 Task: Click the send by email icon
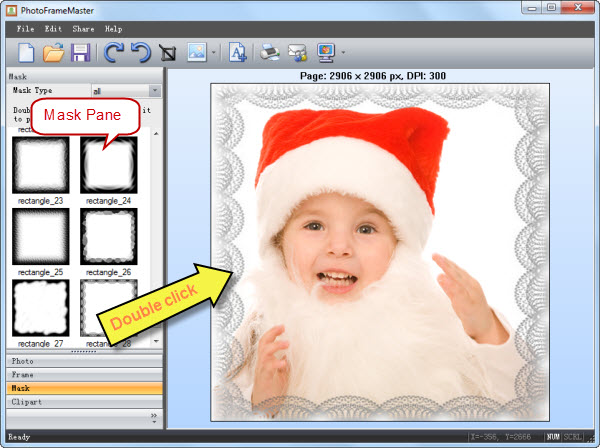coord(297,52)
